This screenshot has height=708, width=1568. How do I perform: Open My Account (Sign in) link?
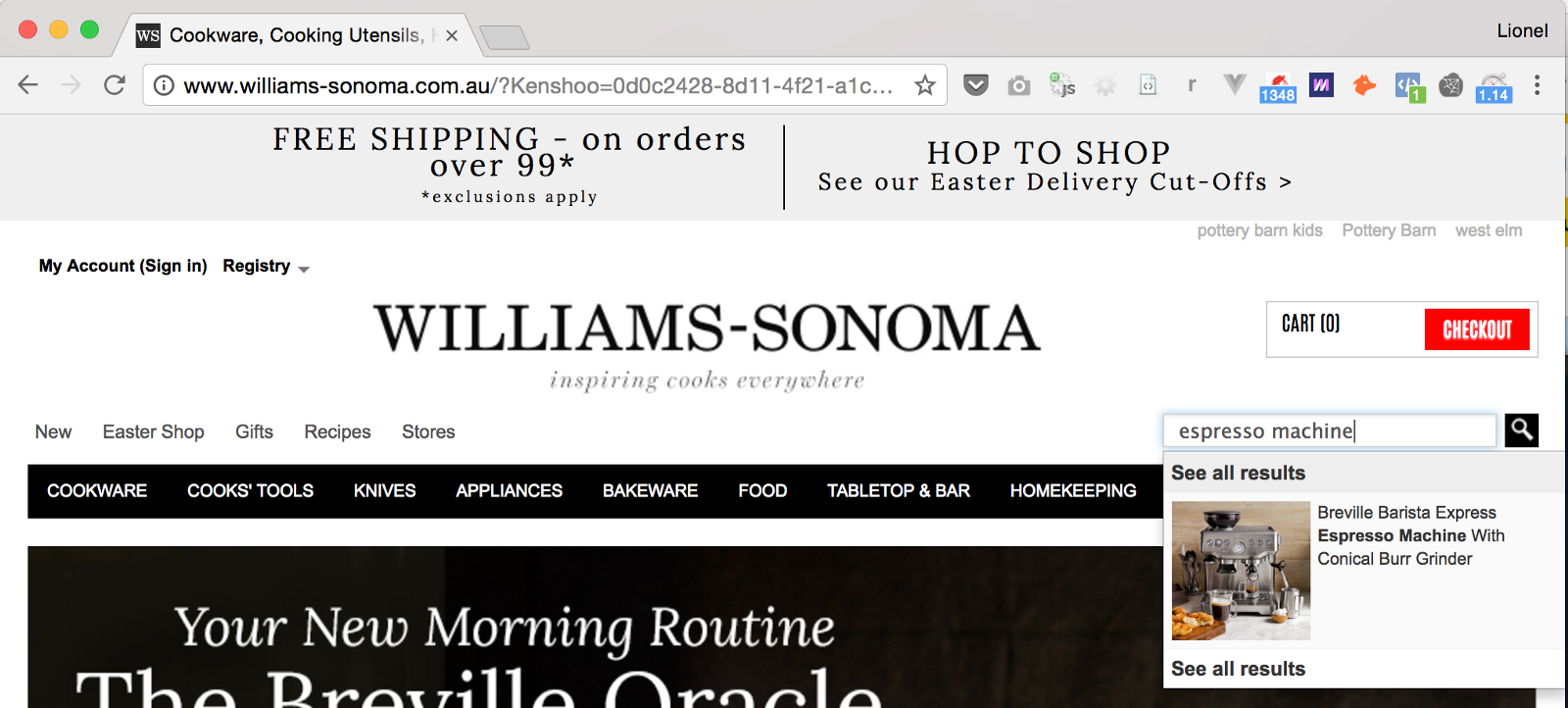point(123,266)
